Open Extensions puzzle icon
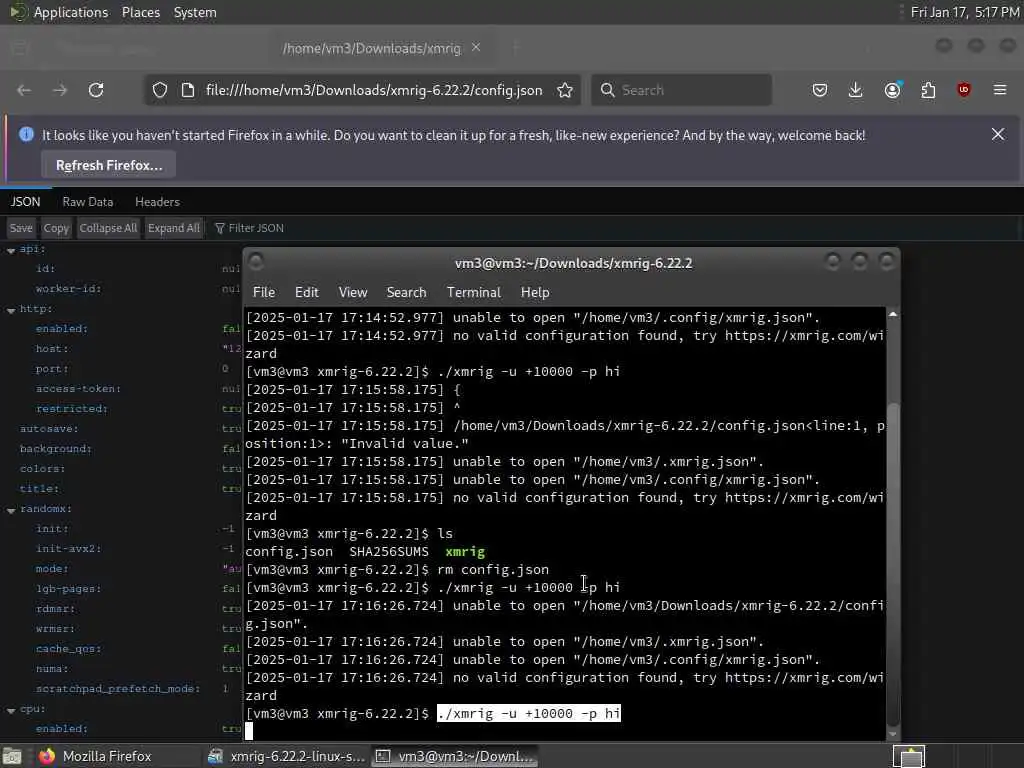Screen dimensions: 1024x768 [x=928, y=90]
